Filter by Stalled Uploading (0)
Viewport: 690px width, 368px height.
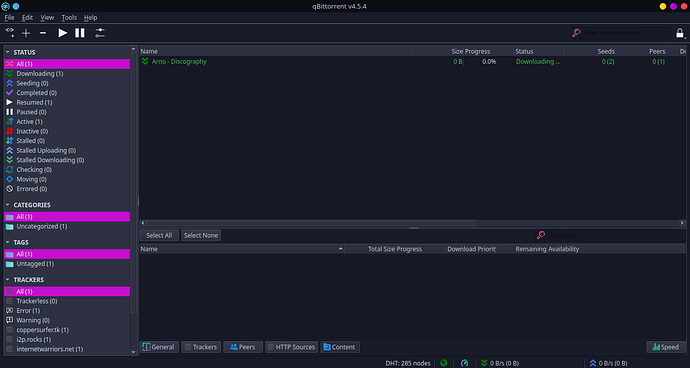[67, 151]
